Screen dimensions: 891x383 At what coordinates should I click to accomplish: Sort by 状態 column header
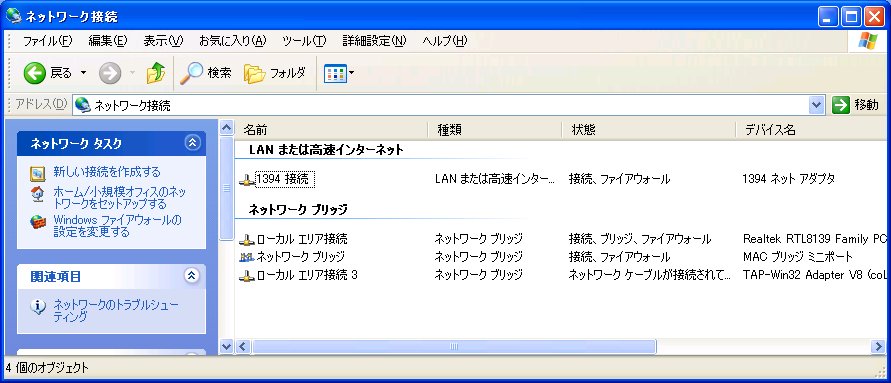(648, 130)
